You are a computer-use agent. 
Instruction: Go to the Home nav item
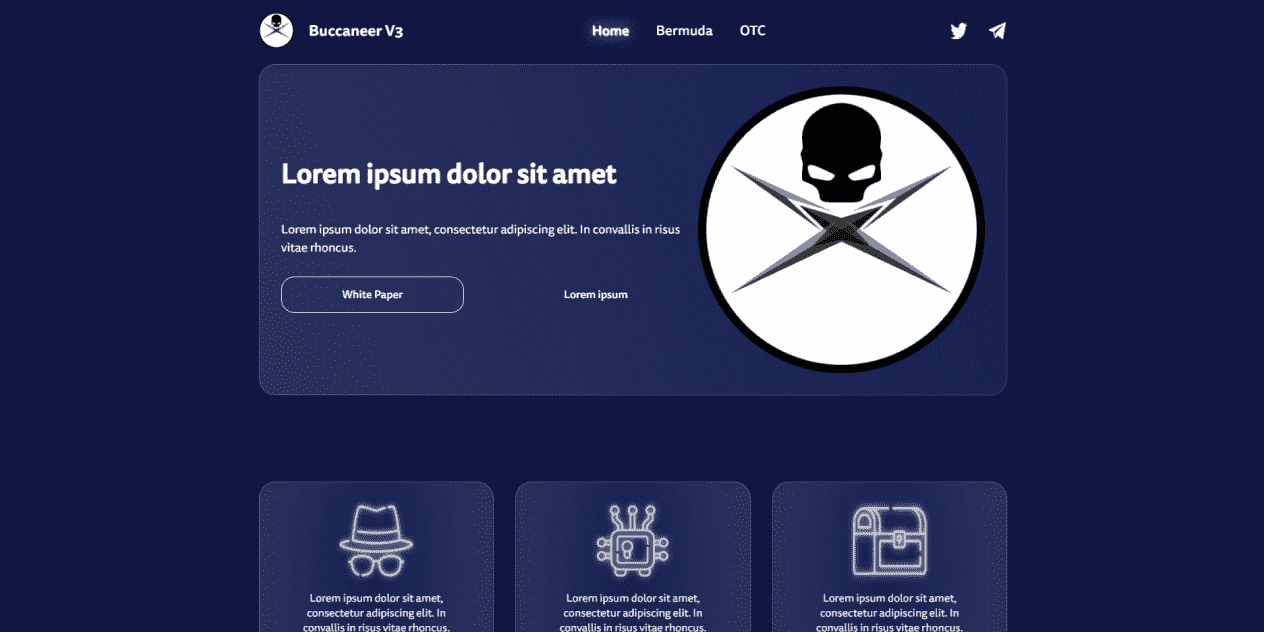(x=610, y=31)
